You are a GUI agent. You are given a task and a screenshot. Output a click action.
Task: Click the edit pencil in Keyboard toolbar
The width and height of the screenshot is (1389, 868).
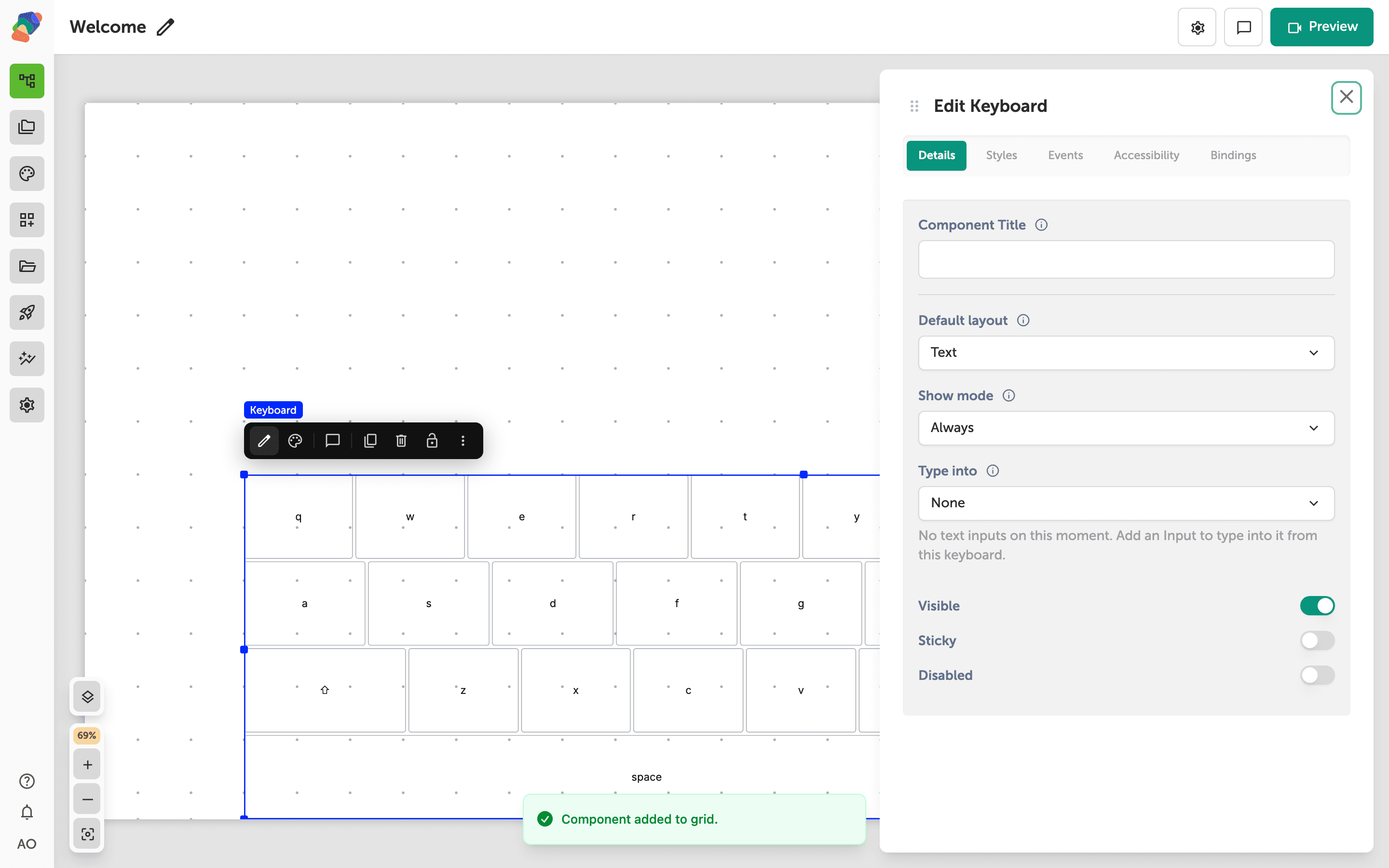pyautogui.click(x=264, y=440)
